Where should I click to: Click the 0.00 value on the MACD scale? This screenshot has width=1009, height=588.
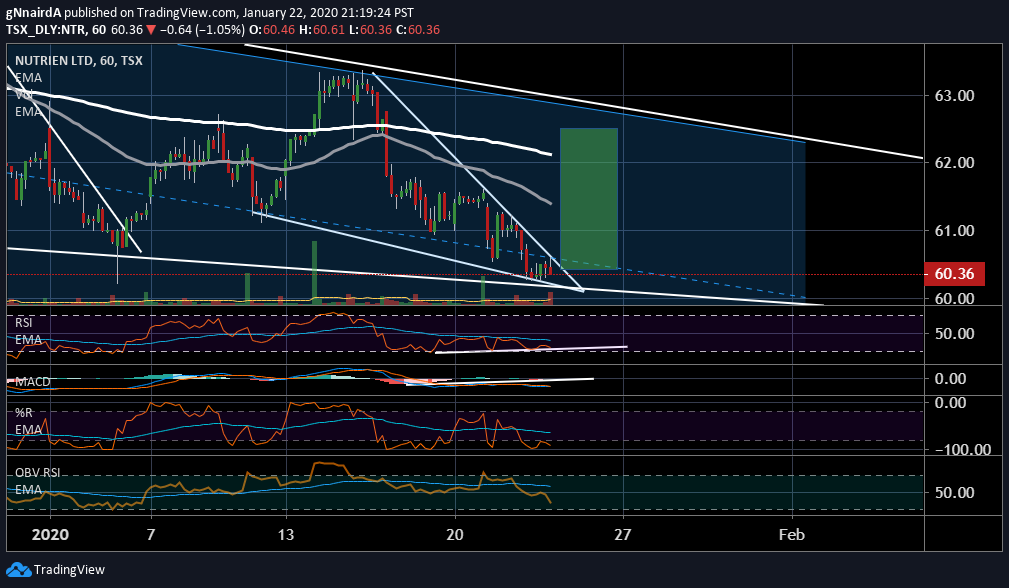pyautogui.click(x=950, y=378)
